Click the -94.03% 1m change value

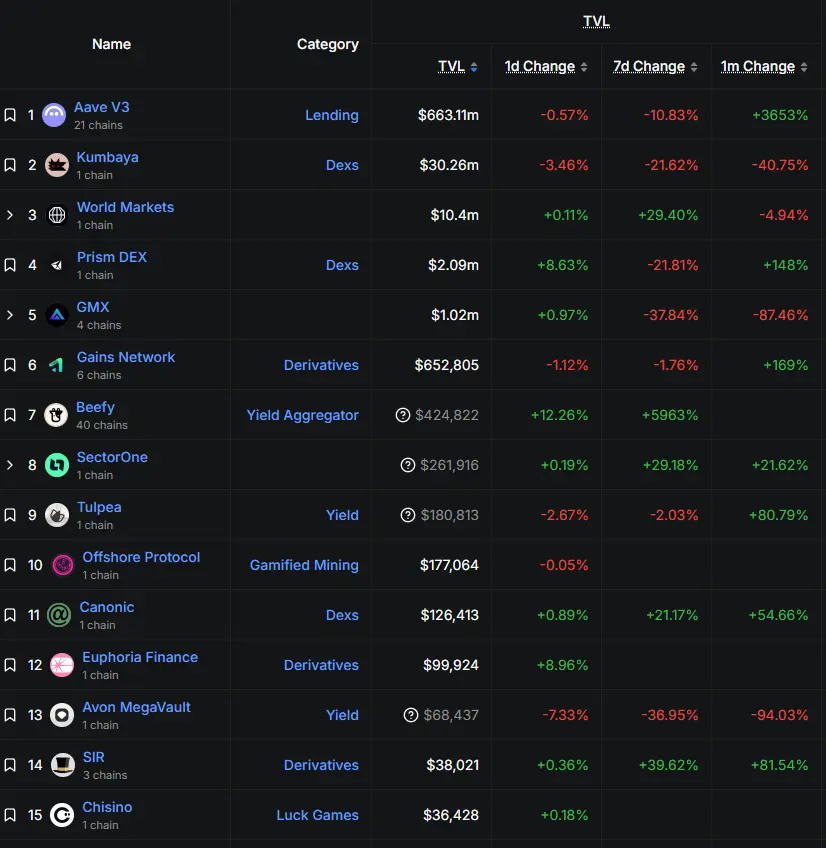click(779, 715)
